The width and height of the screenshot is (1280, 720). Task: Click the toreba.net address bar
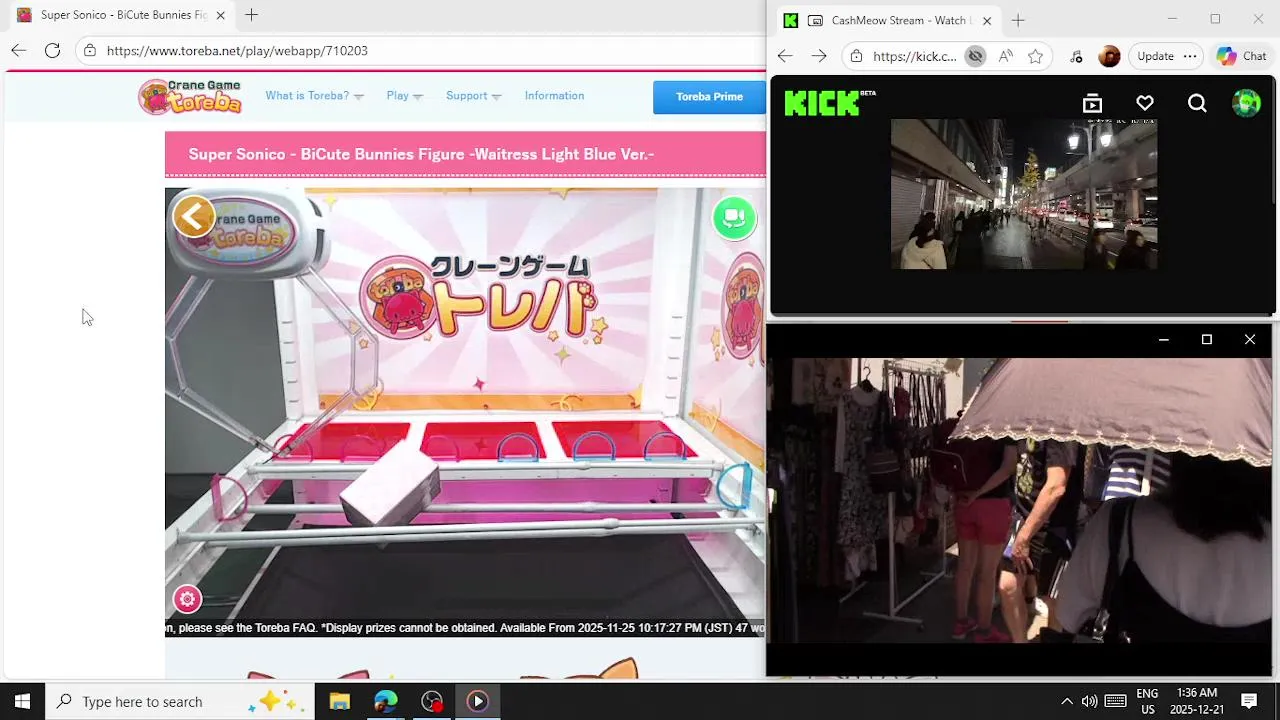420,50
